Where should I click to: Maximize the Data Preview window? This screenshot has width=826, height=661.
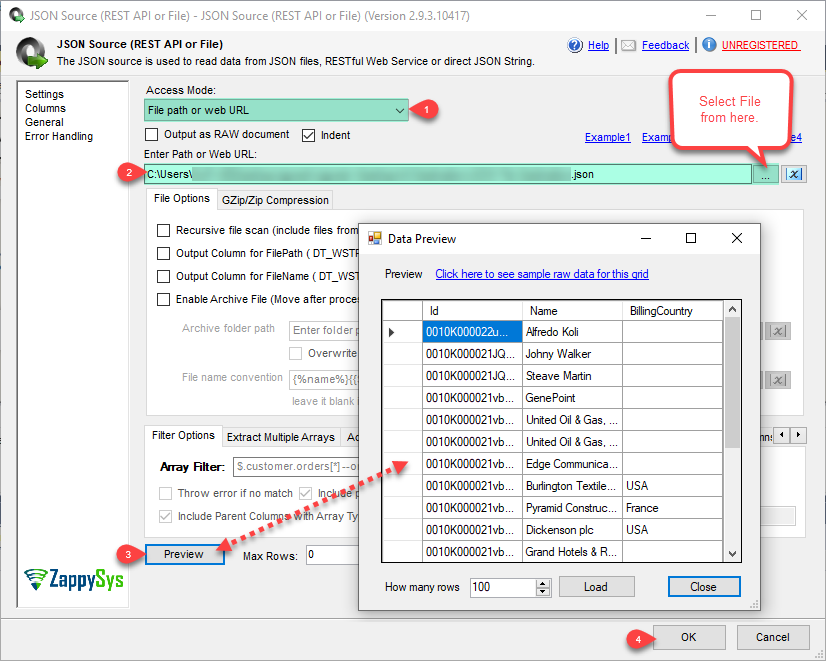tap(691, 239)
